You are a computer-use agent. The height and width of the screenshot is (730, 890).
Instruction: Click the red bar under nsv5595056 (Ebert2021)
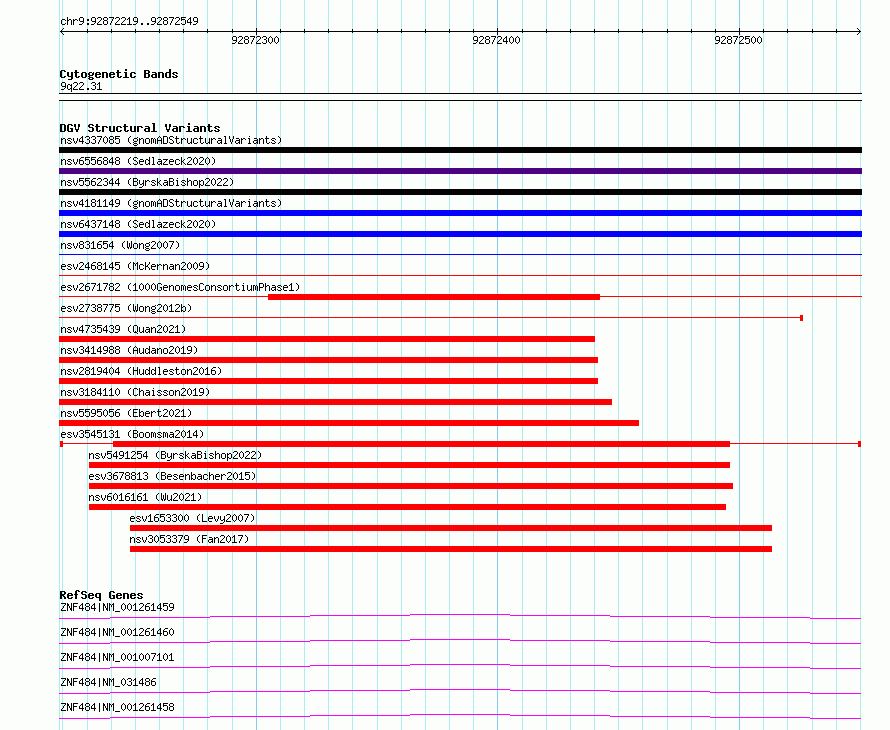pyautogui.click(x=349, y=423)
